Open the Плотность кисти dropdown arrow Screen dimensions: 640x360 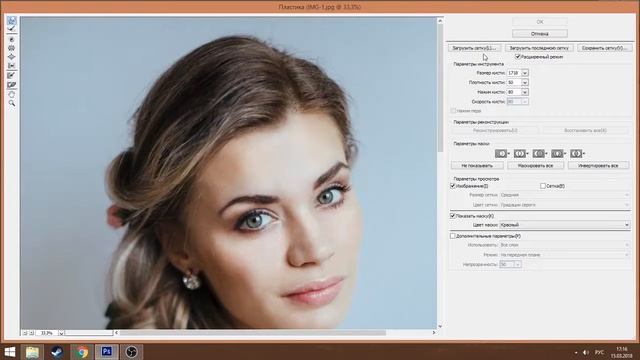click(525, 82)
